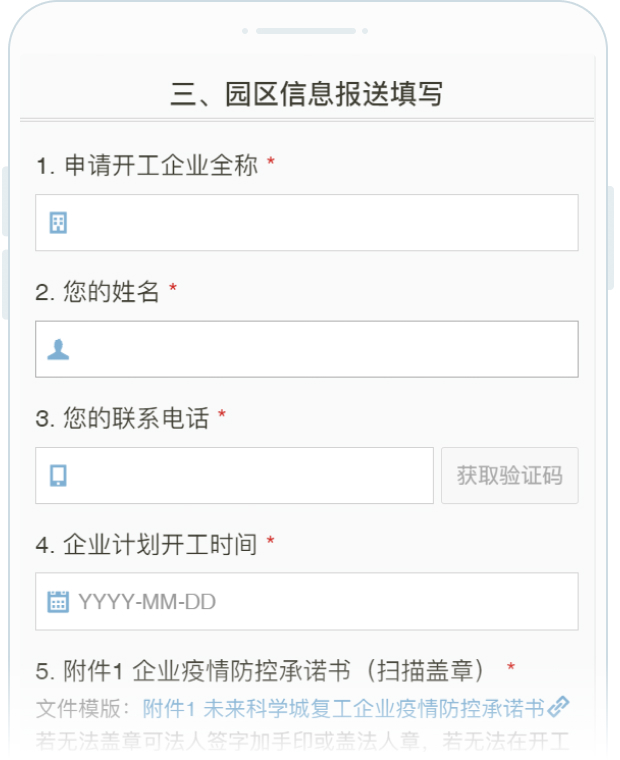This screenshot has width=620, height=760.
Task: Click the calendar icon in the date field
Action: [58, 602]
